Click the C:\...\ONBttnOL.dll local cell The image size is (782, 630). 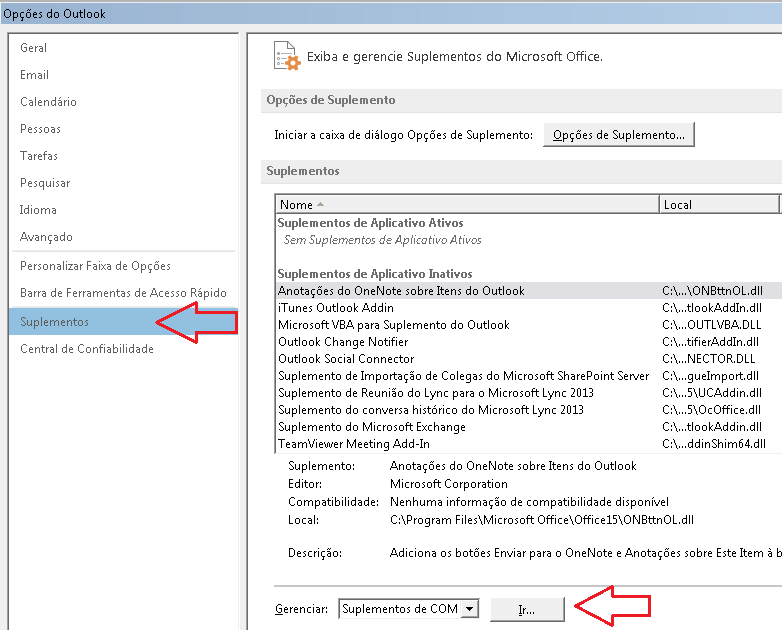pos(713,291)
